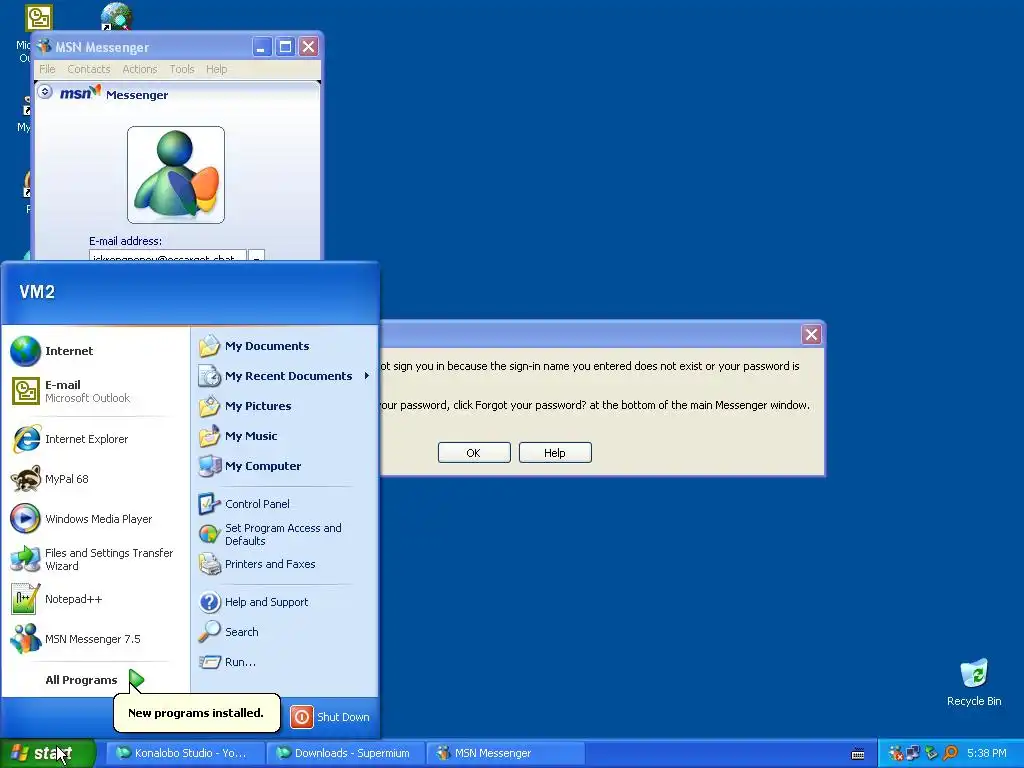Click the magnifier icon in system tray
The width and height of the screenshot is (1024, 768).
pyautogui.click(x=951, y=754)
